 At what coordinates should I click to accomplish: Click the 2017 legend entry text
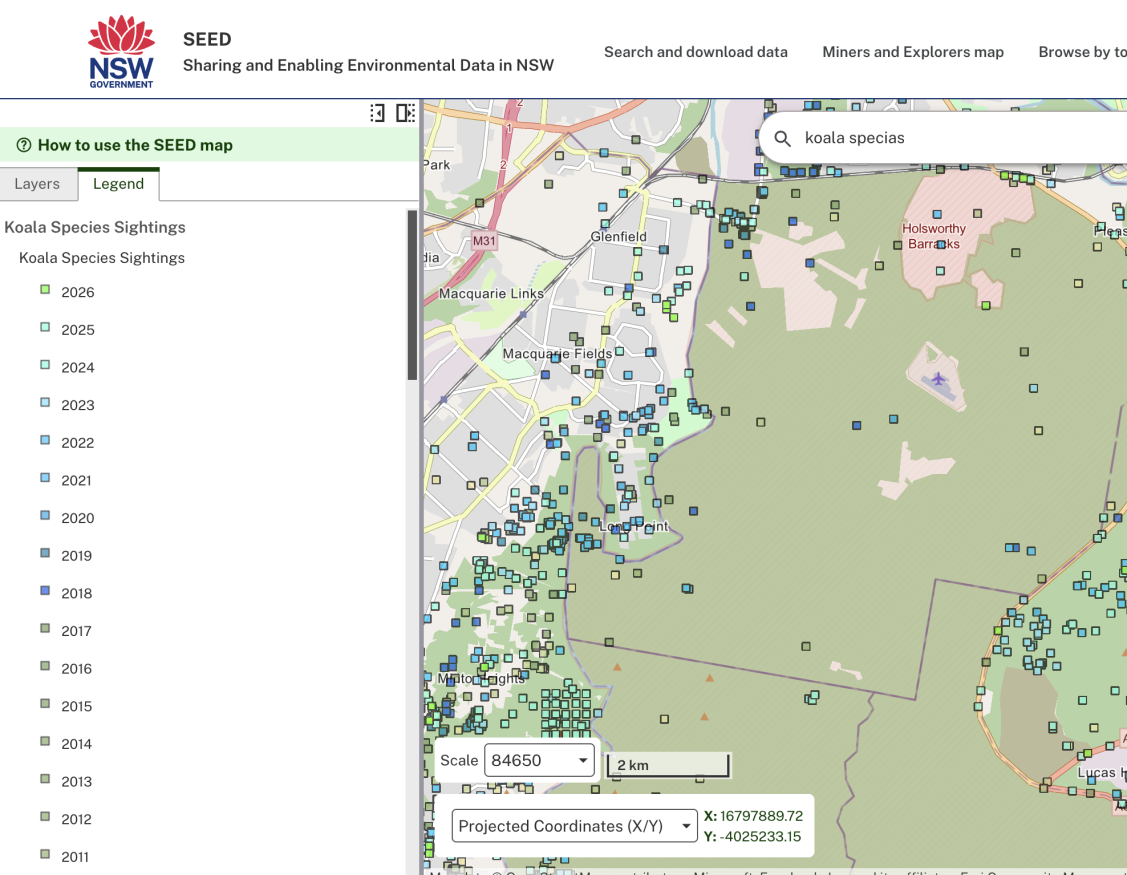(76, 631)
